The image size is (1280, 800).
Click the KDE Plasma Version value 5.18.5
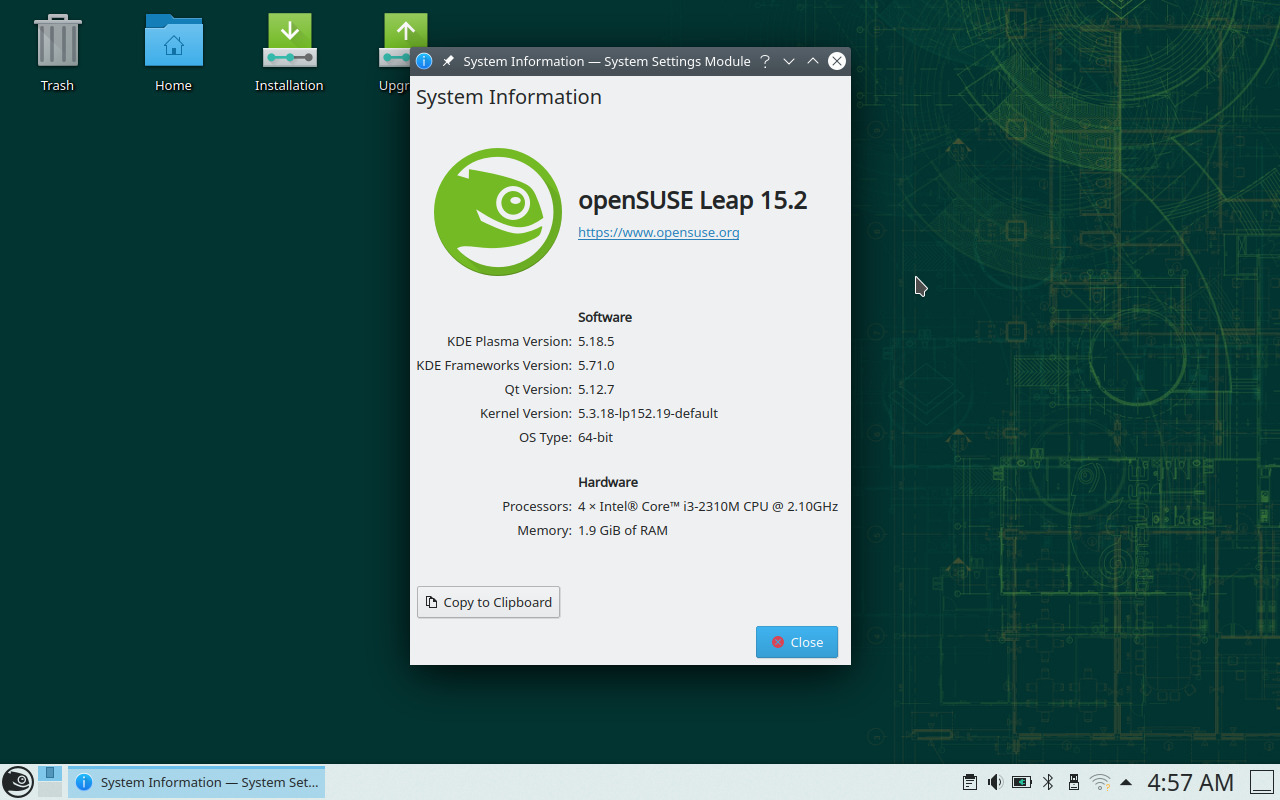coord(596,341)
